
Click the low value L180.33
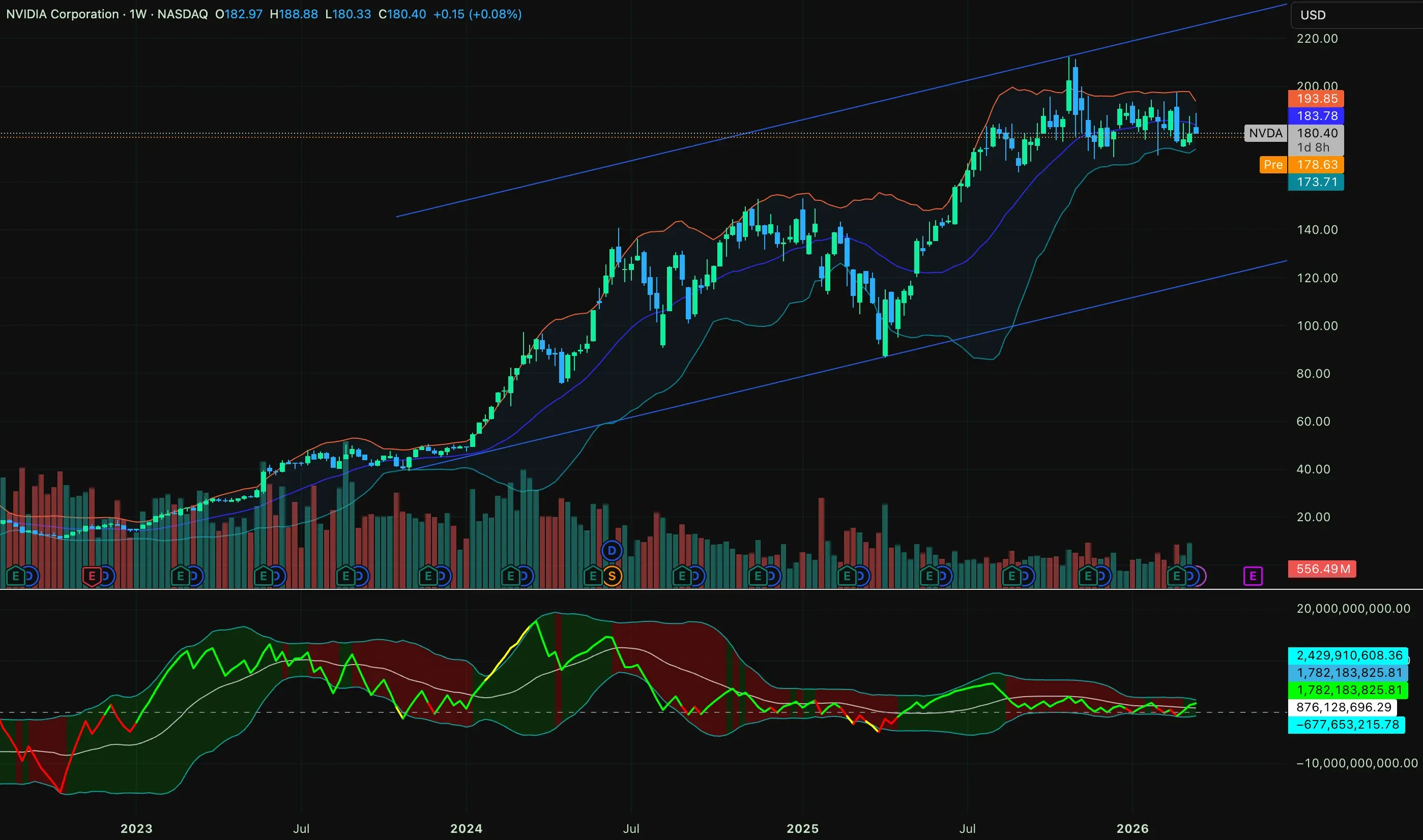tap(347, 14)
